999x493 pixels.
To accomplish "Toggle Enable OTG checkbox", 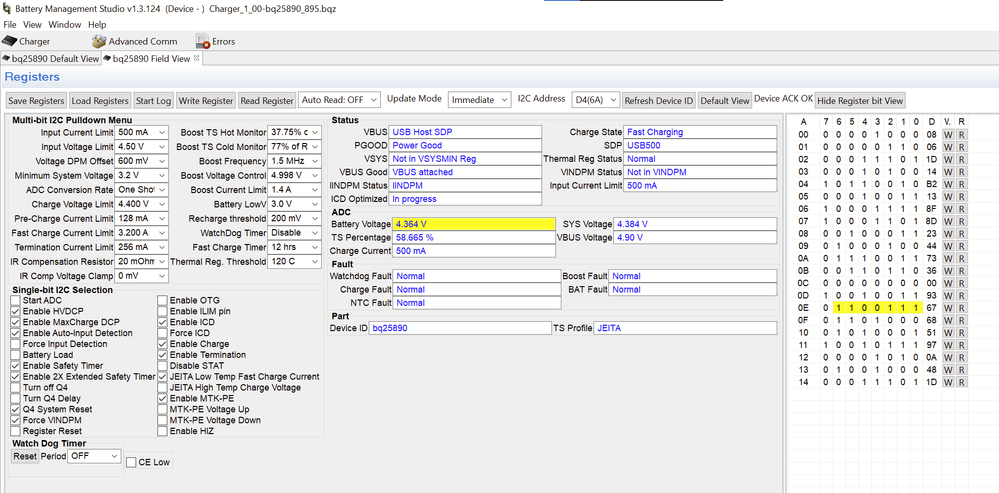I will [x=163, y=300].
